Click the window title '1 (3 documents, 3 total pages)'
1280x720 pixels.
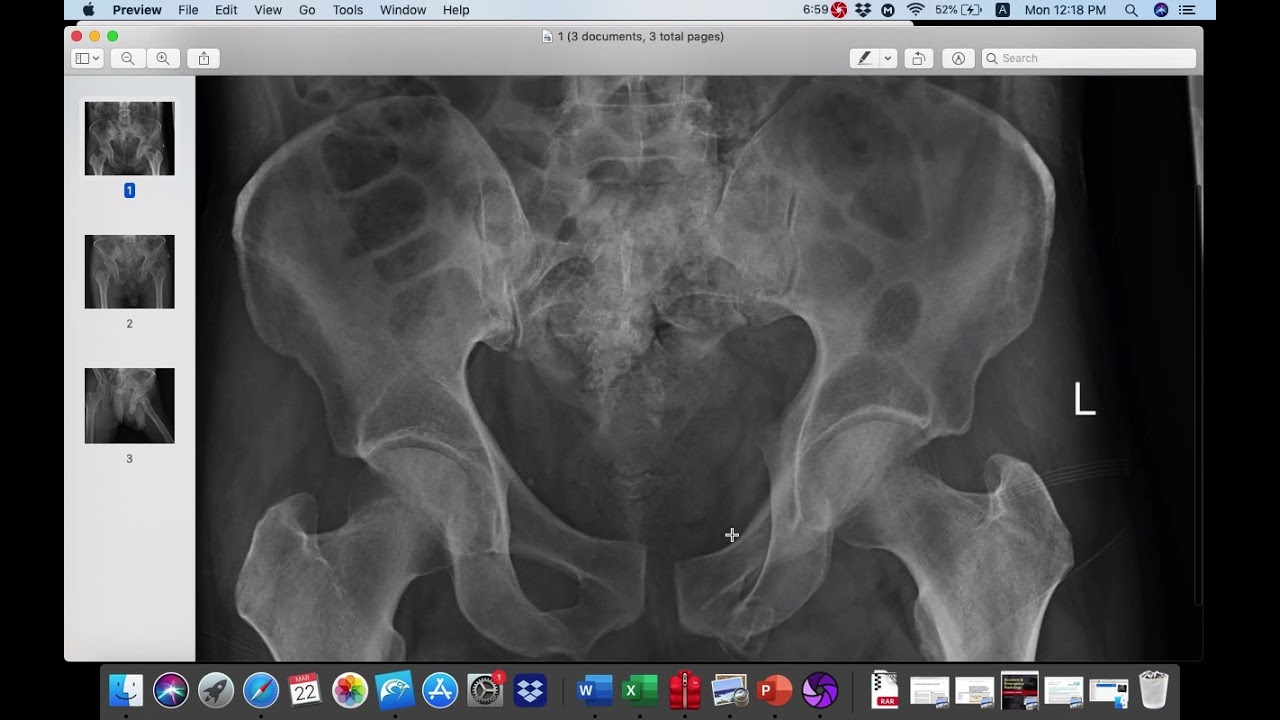click(x=640, y=36)
